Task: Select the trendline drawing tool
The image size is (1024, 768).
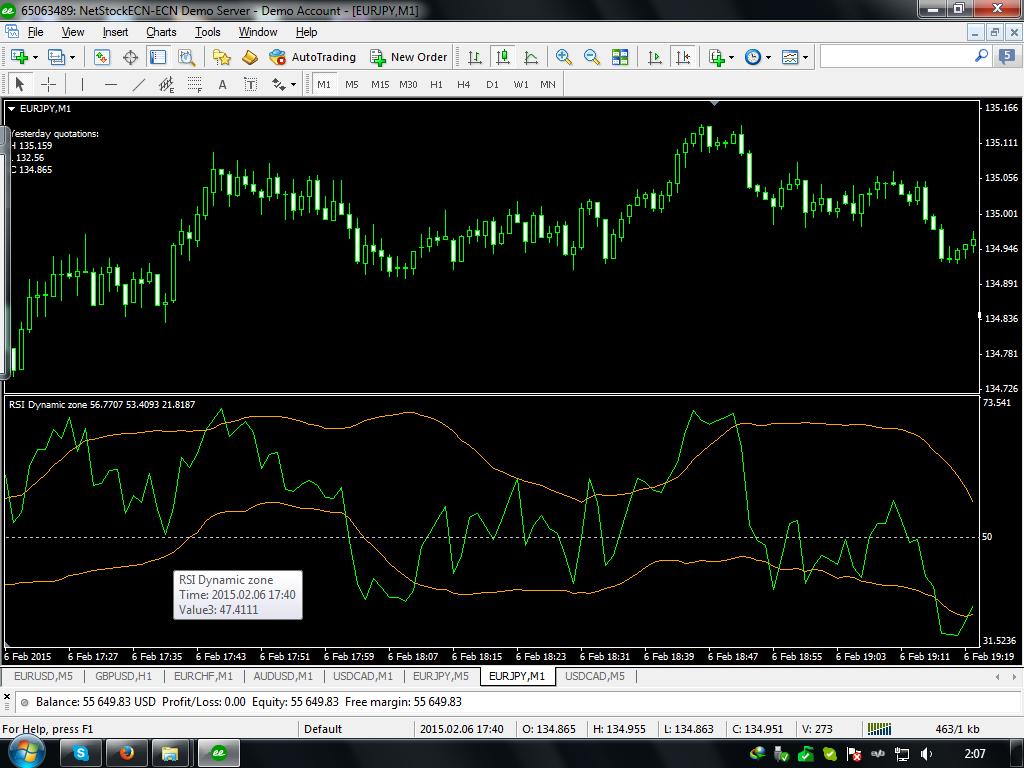Action: (138, 84)
